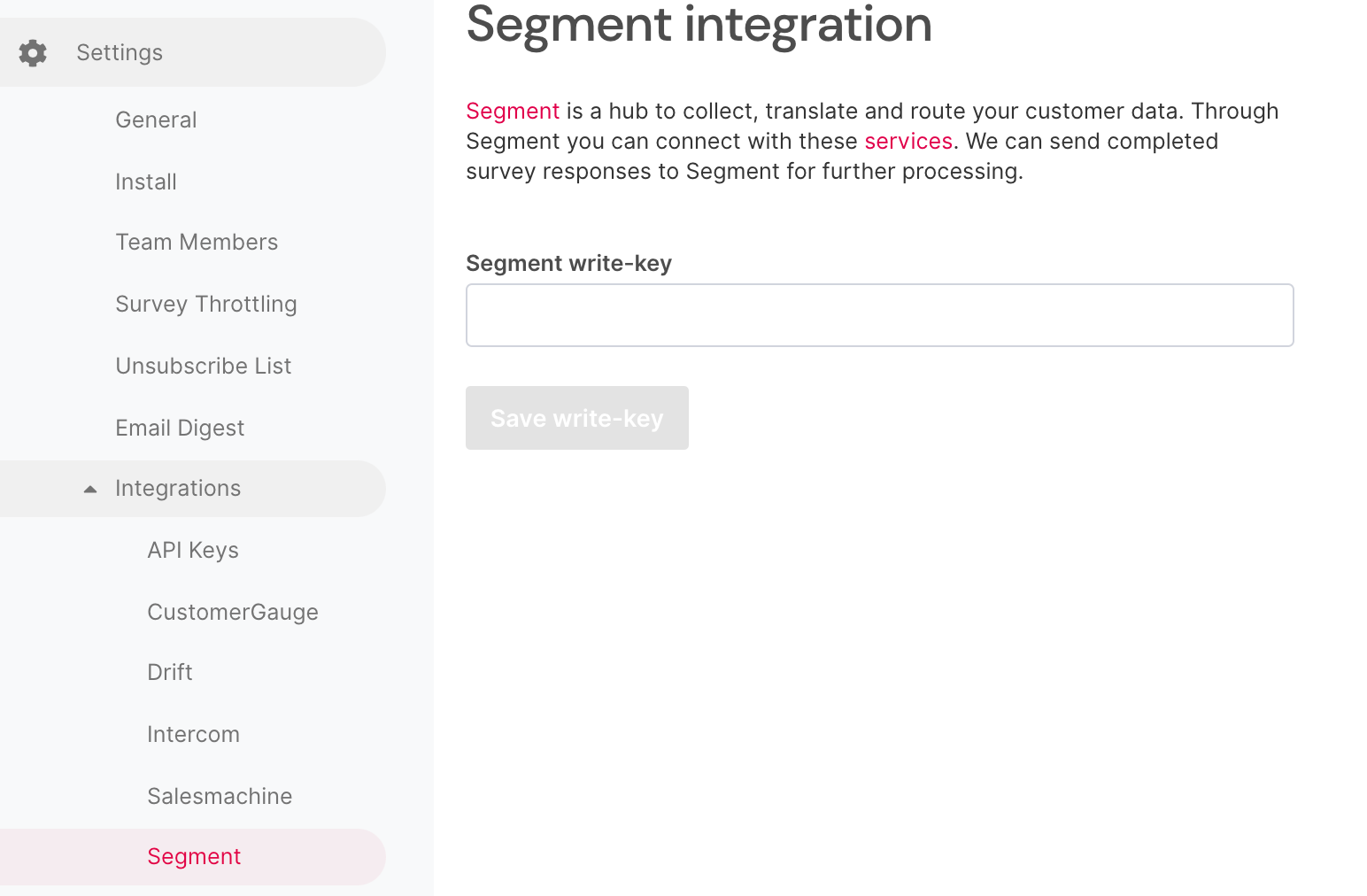The width and height of the screenshot is (1367, 896).
Task: Open Survey Throttling settings
Action: (x=205, y=304)
